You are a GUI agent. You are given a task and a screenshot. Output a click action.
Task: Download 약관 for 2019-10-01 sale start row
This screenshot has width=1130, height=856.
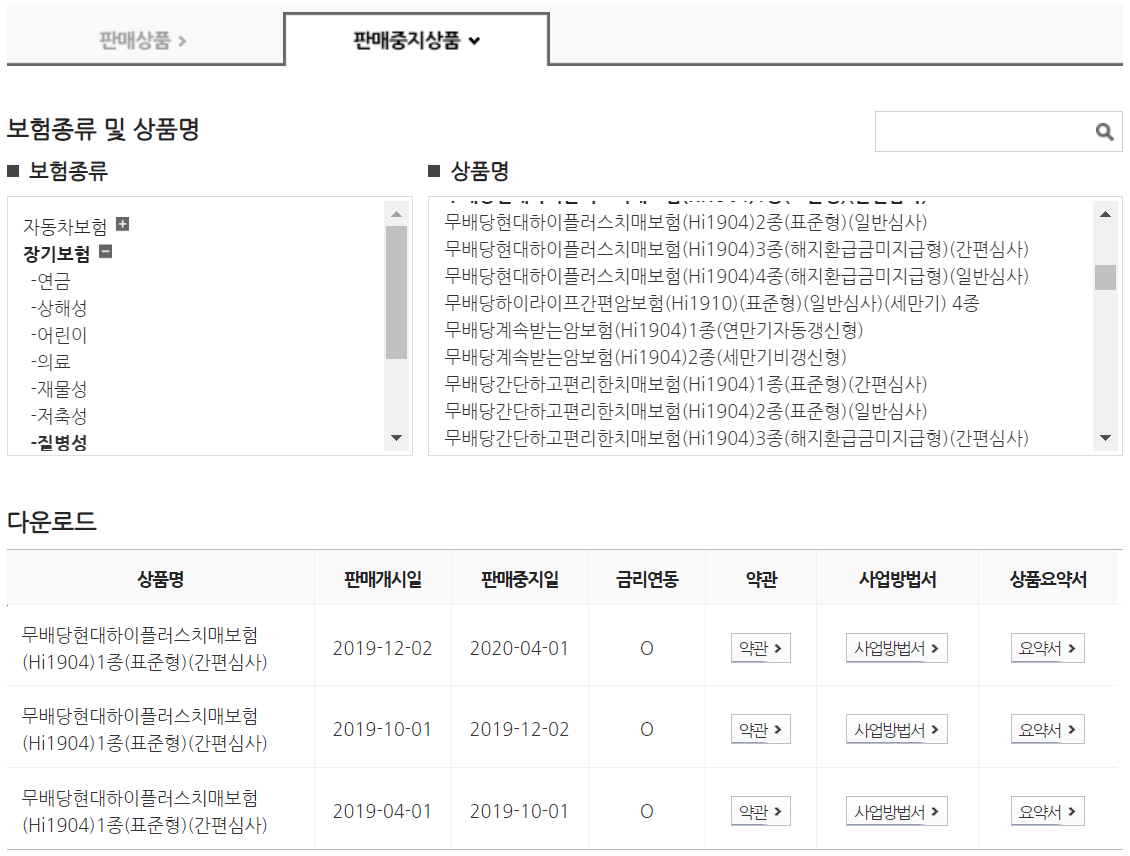(x=760, y=729)
